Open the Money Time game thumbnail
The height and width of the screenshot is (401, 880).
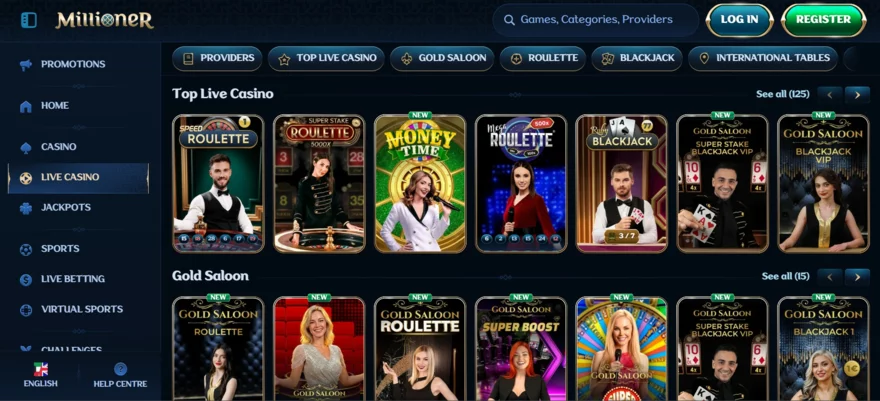[420, 183]
